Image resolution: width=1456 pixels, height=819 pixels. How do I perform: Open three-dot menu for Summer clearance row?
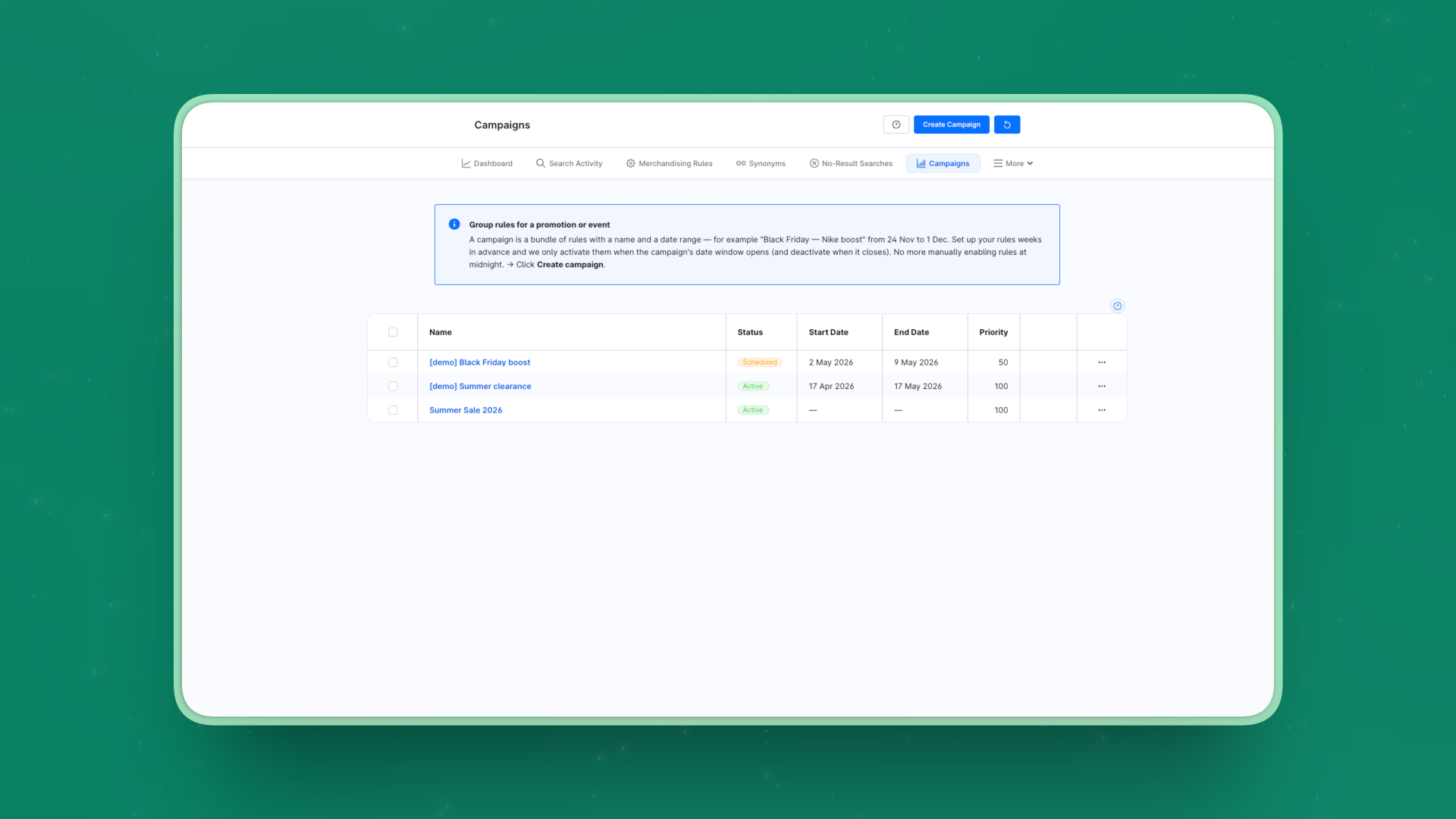1102,386
